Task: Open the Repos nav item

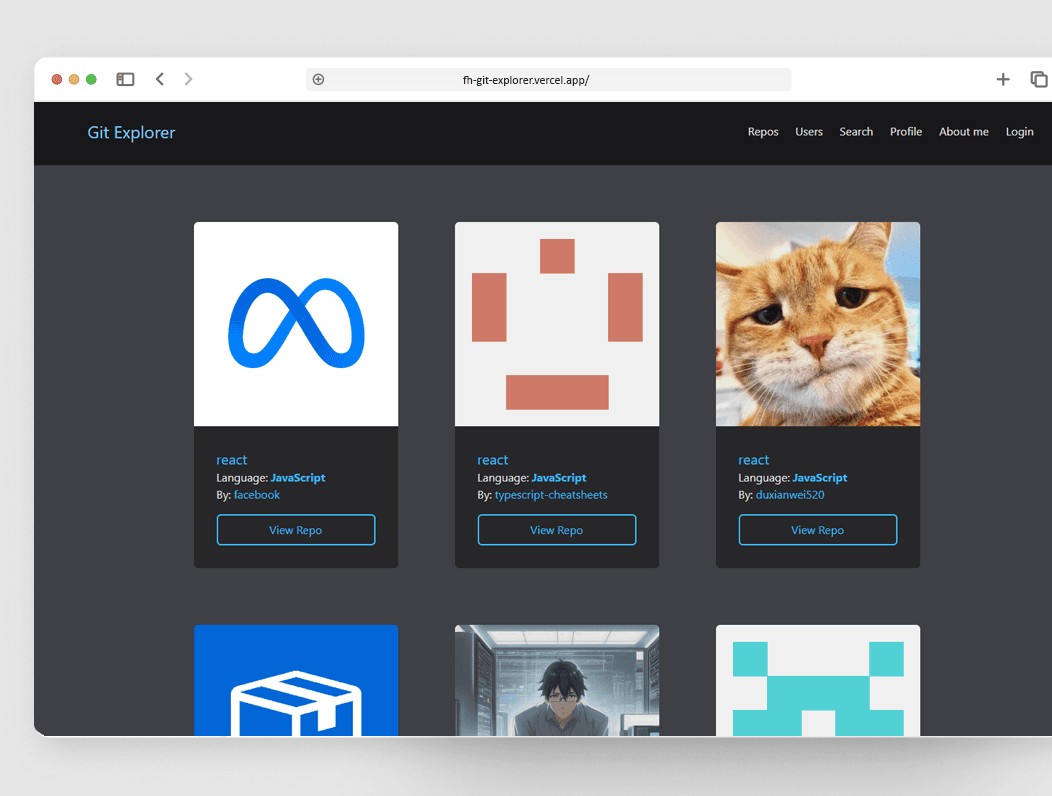Action: point(763,132)
